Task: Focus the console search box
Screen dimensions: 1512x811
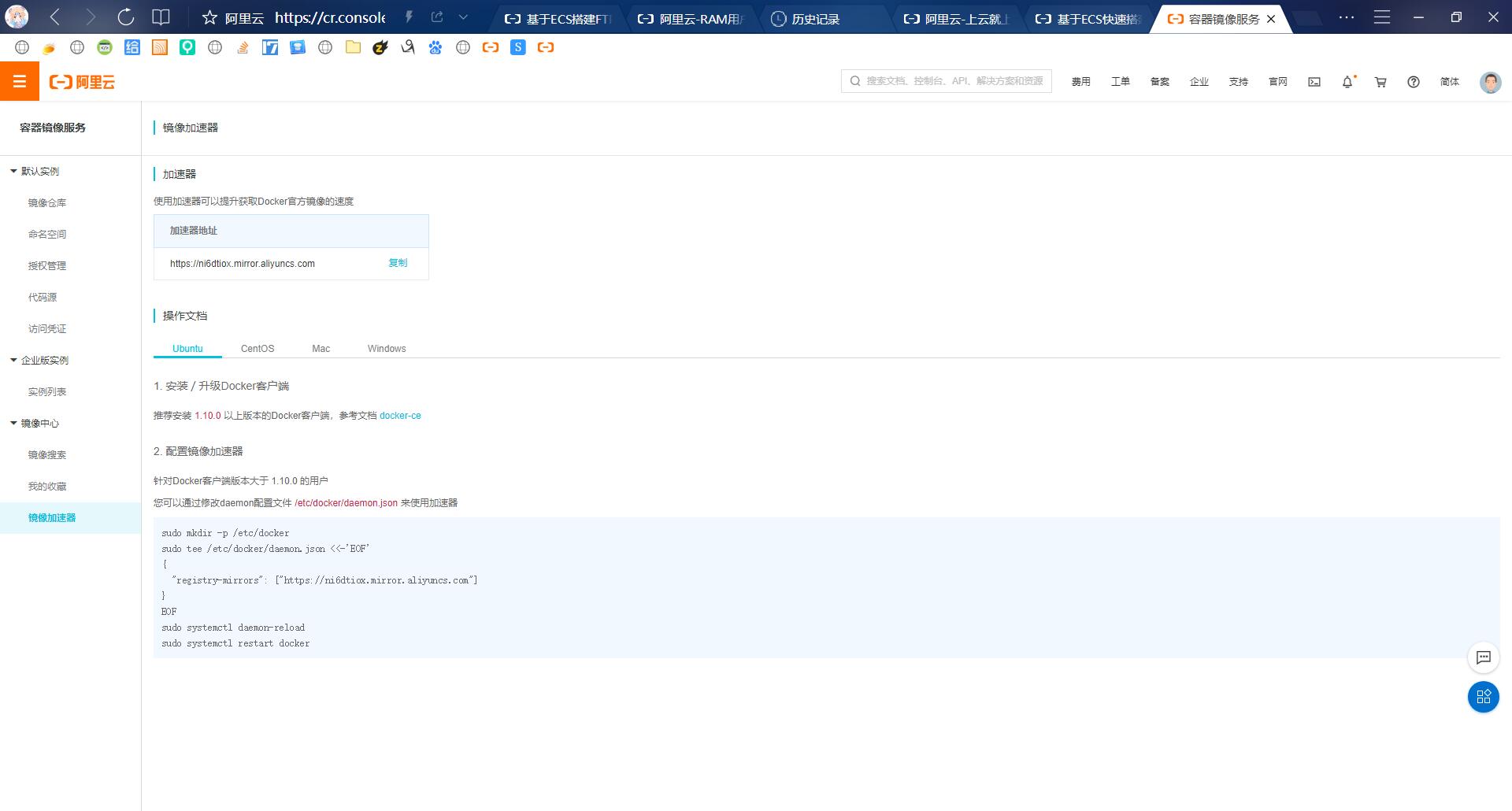Action: click(x=947, y=81)
